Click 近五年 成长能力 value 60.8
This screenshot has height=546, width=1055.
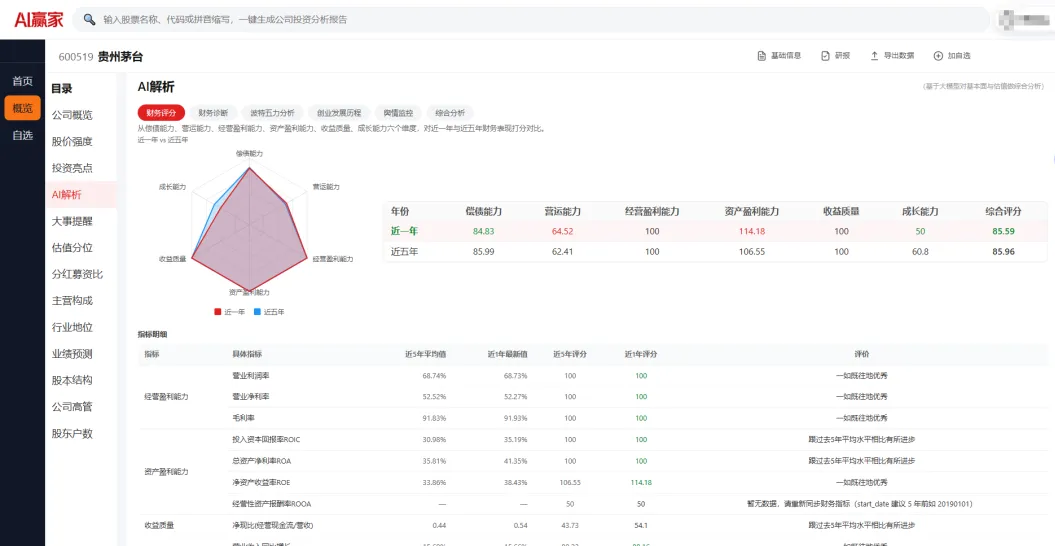pyautogui.click(x=920, y=252)
